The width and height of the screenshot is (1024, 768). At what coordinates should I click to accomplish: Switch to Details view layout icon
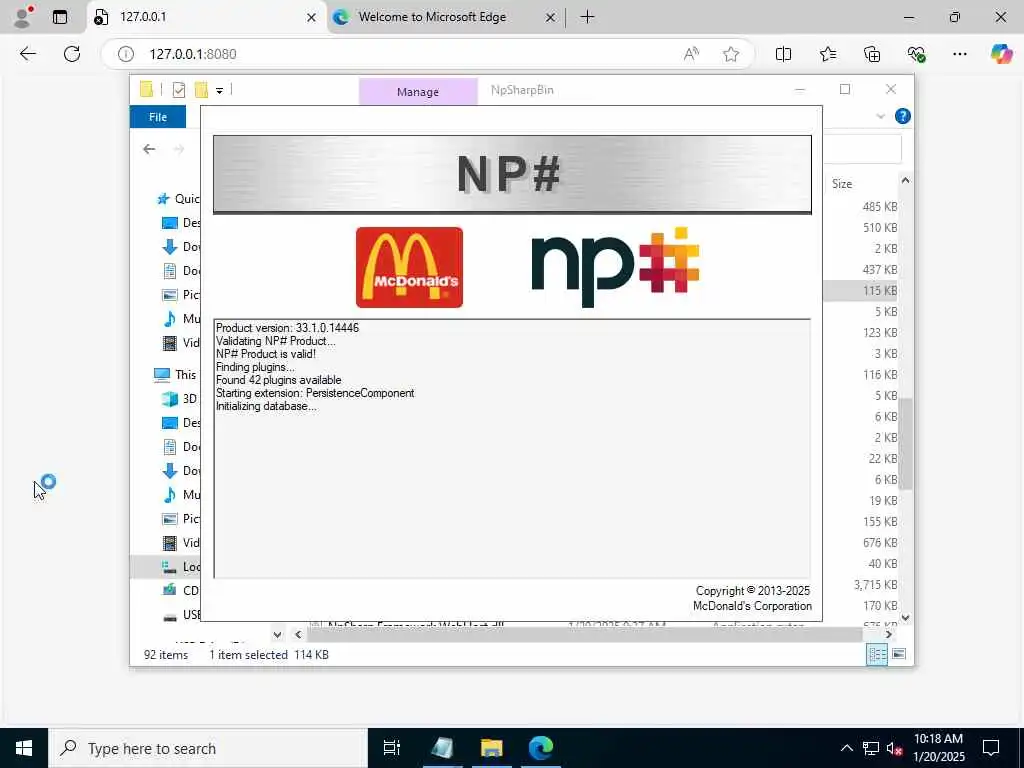point(876,654)
